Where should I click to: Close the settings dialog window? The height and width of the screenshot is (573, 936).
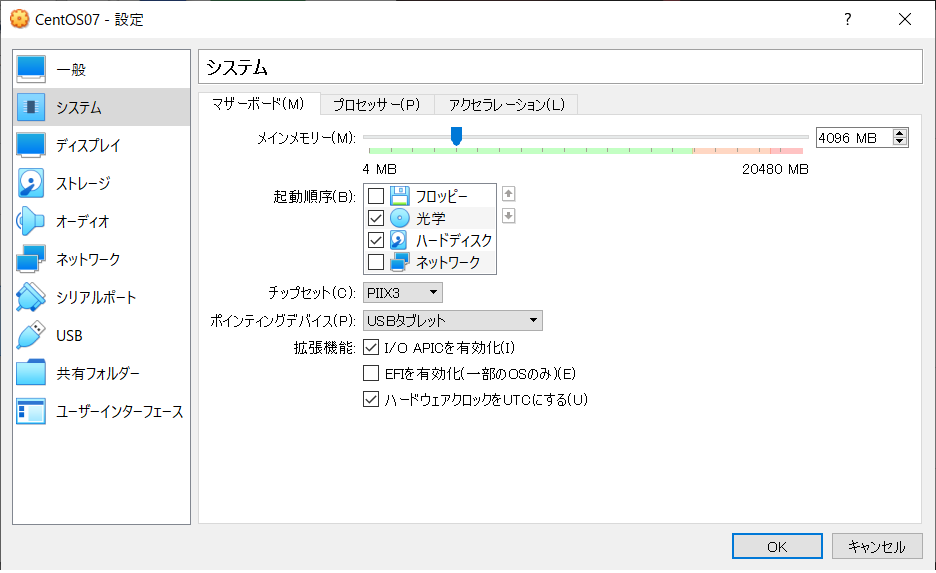click(905, 19)
